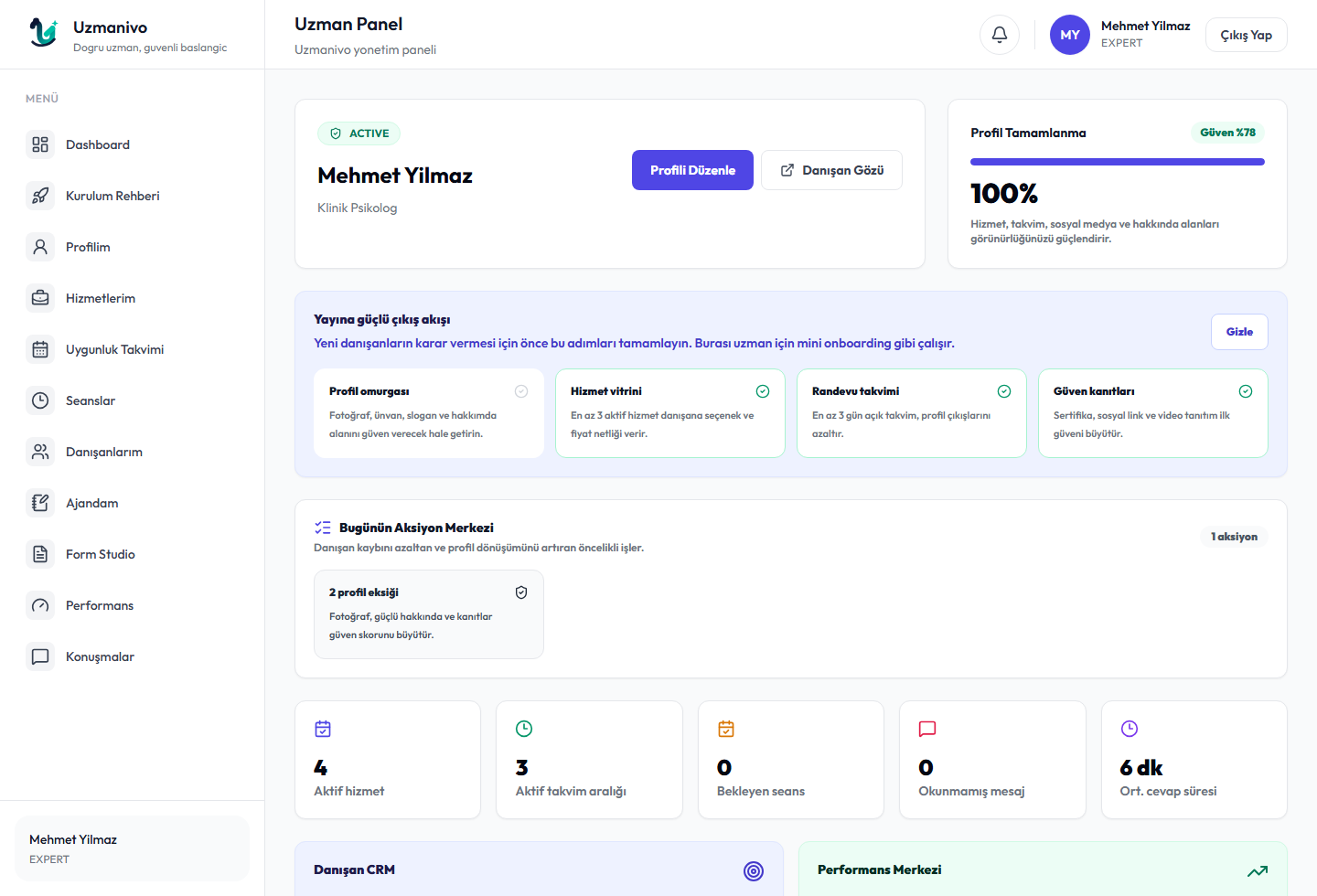The image size is (1317, 896).
Task: Click the calendar icon above Aktif hizmet
Action: click(323, 729)
